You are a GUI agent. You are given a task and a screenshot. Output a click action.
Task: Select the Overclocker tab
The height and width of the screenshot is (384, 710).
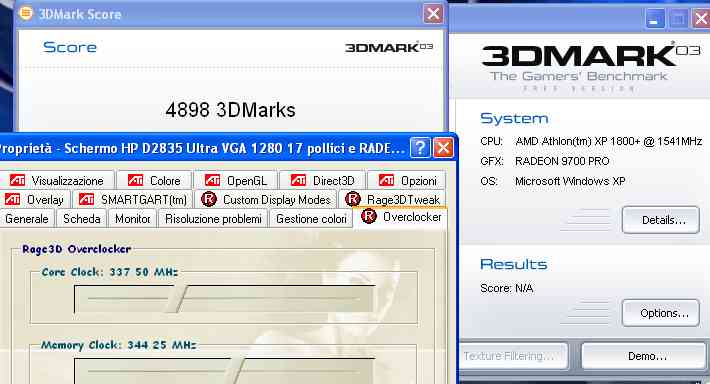(x=400, y=217)
